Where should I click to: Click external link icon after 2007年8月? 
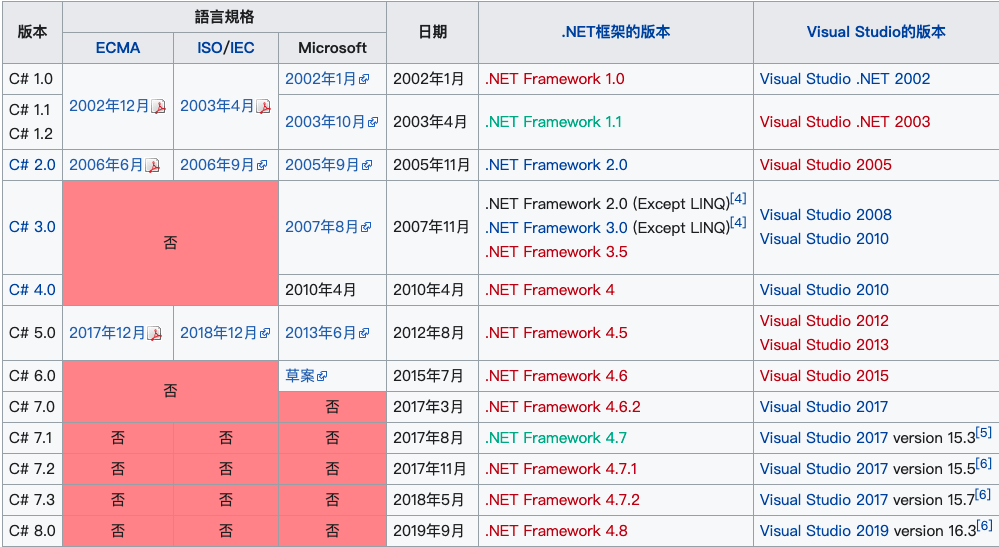click(x=366, y=227)
